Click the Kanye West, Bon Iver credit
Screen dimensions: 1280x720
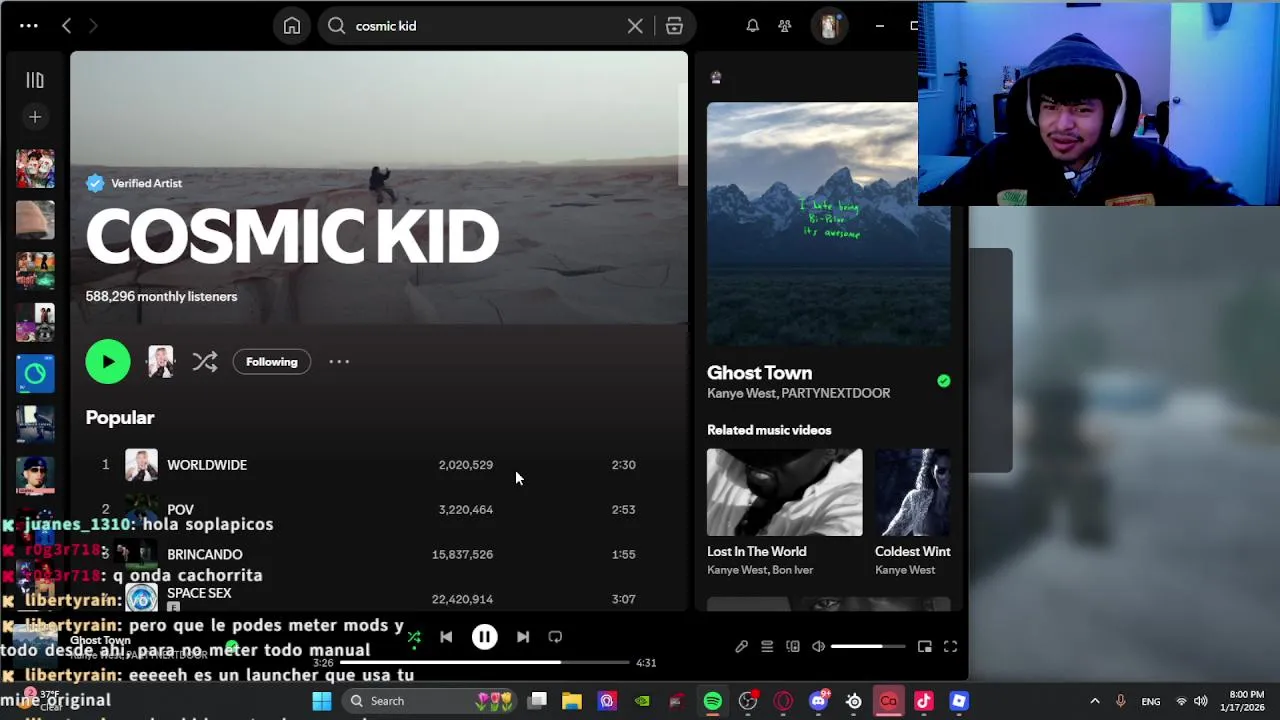tap(760, 570)
